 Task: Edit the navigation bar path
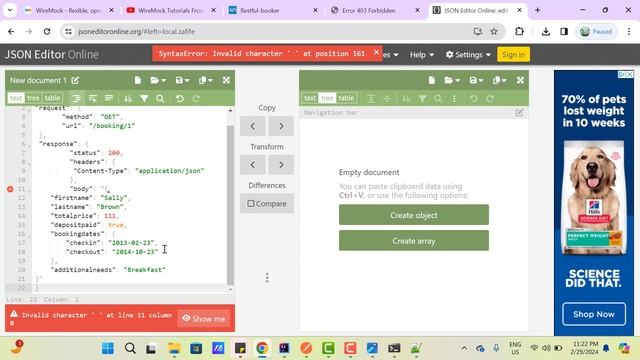pos(519,112)
